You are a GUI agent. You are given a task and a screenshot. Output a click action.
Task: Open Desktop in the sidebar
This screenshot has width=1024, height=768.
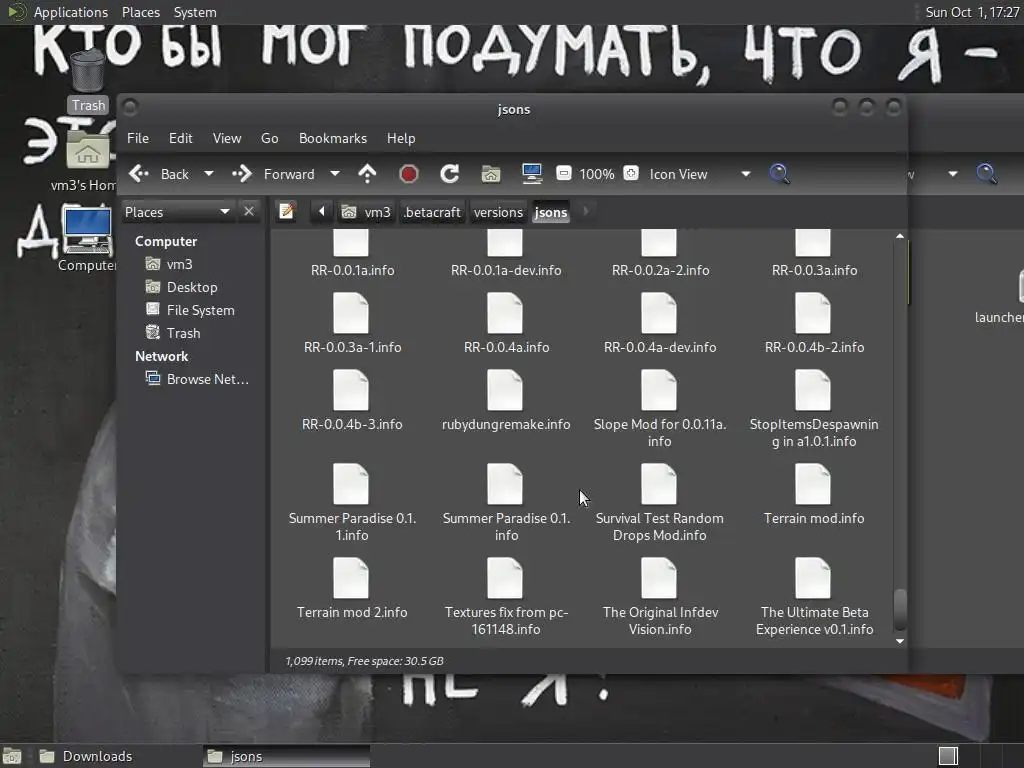click(191, 287)
